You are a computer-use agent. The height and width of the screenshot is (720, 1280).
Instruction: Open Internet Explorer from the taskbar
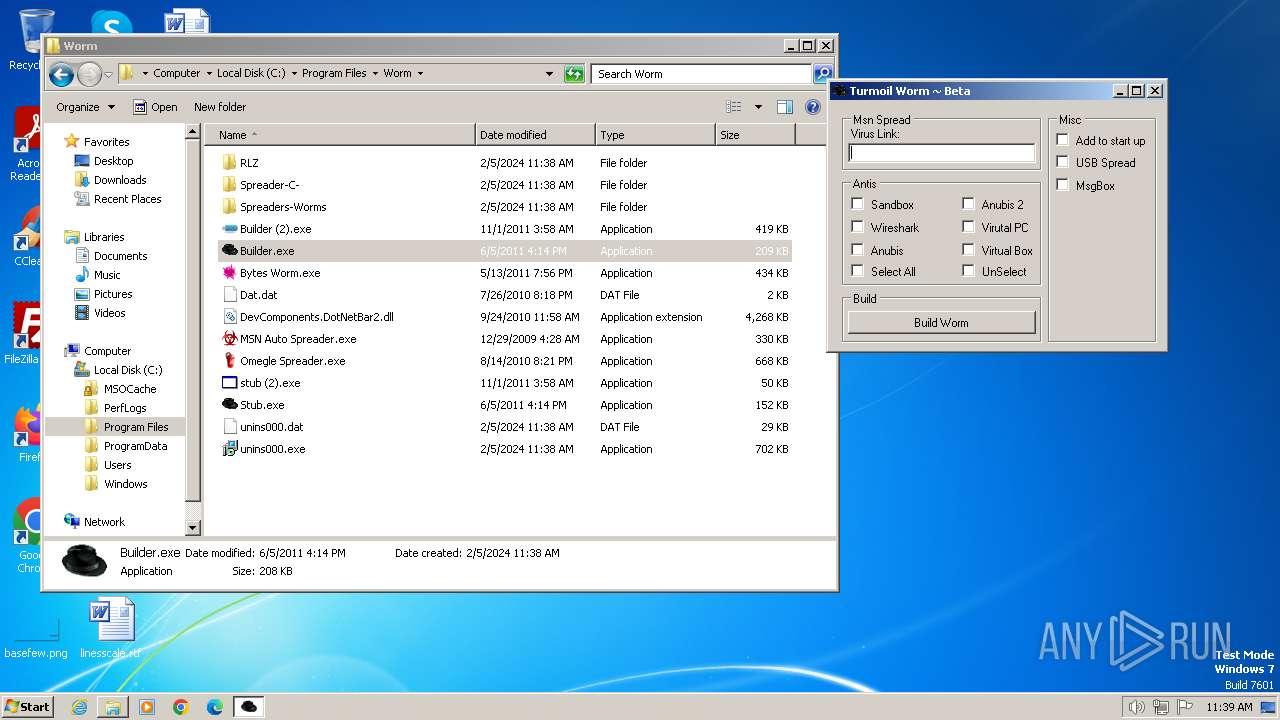point(79,707)
